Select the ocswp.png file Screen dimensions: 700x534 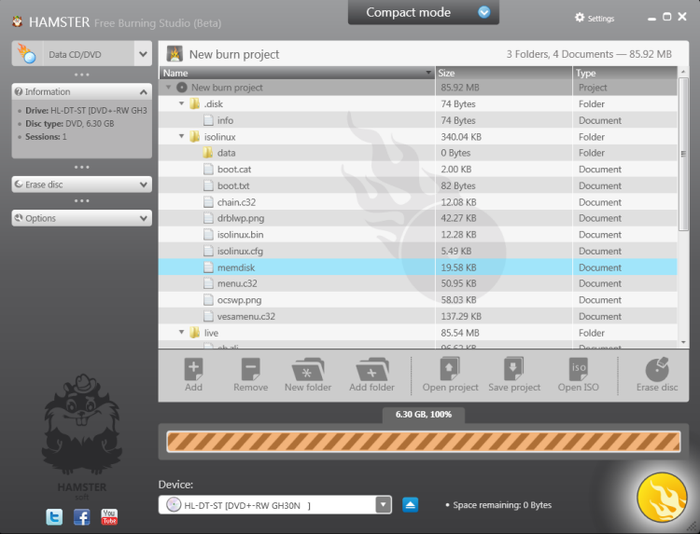point(418,300)
